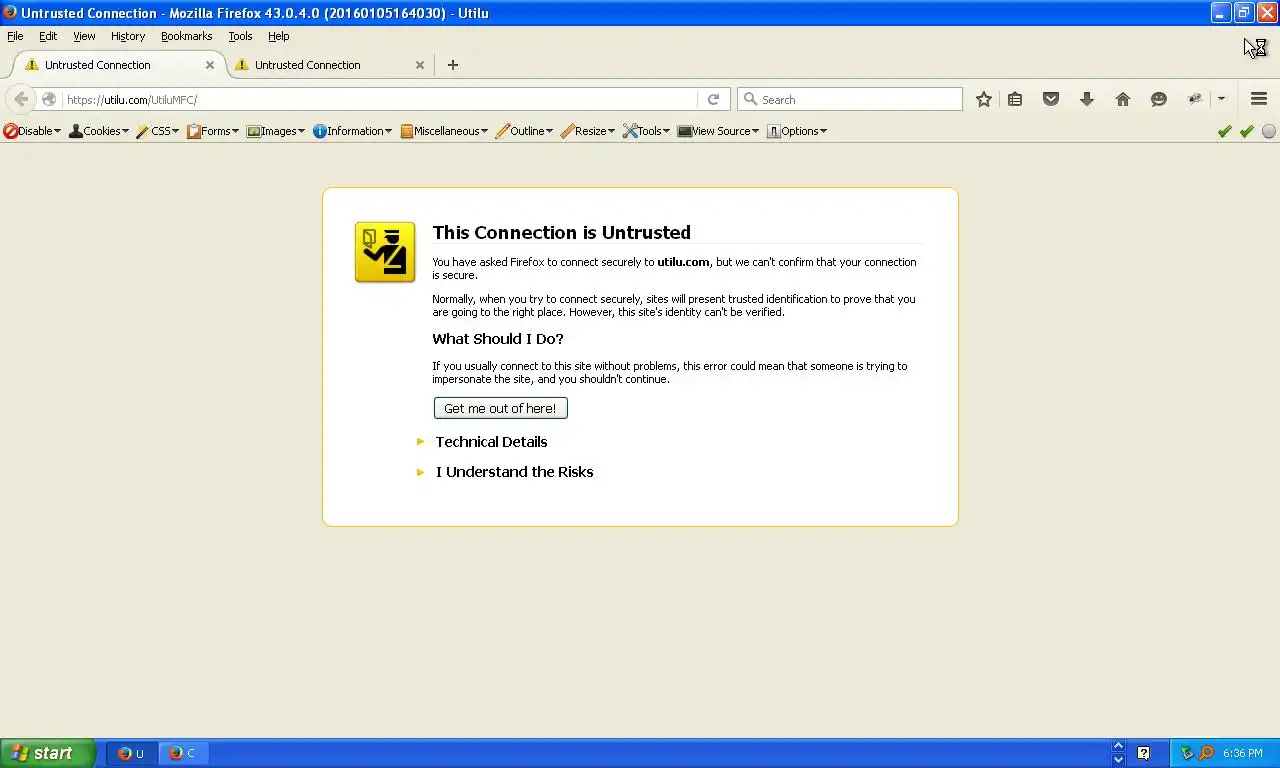The width and height of the screenshot is (1280, 768).
Task: Open the Edit menu
Action: click(x=48, y=36)
